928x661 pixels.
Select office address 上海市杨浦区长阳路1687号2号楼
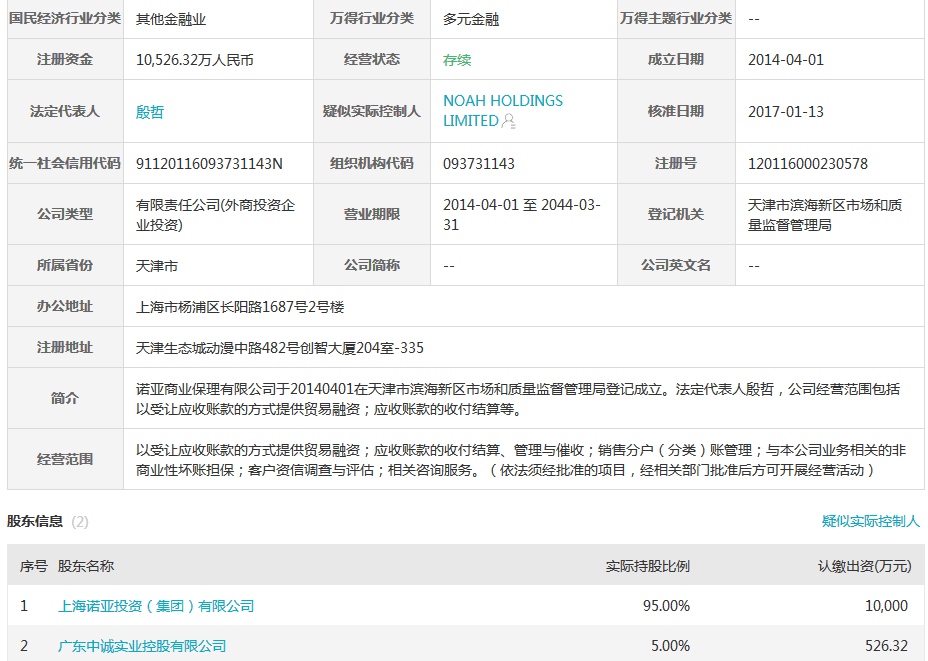point(240,307)
